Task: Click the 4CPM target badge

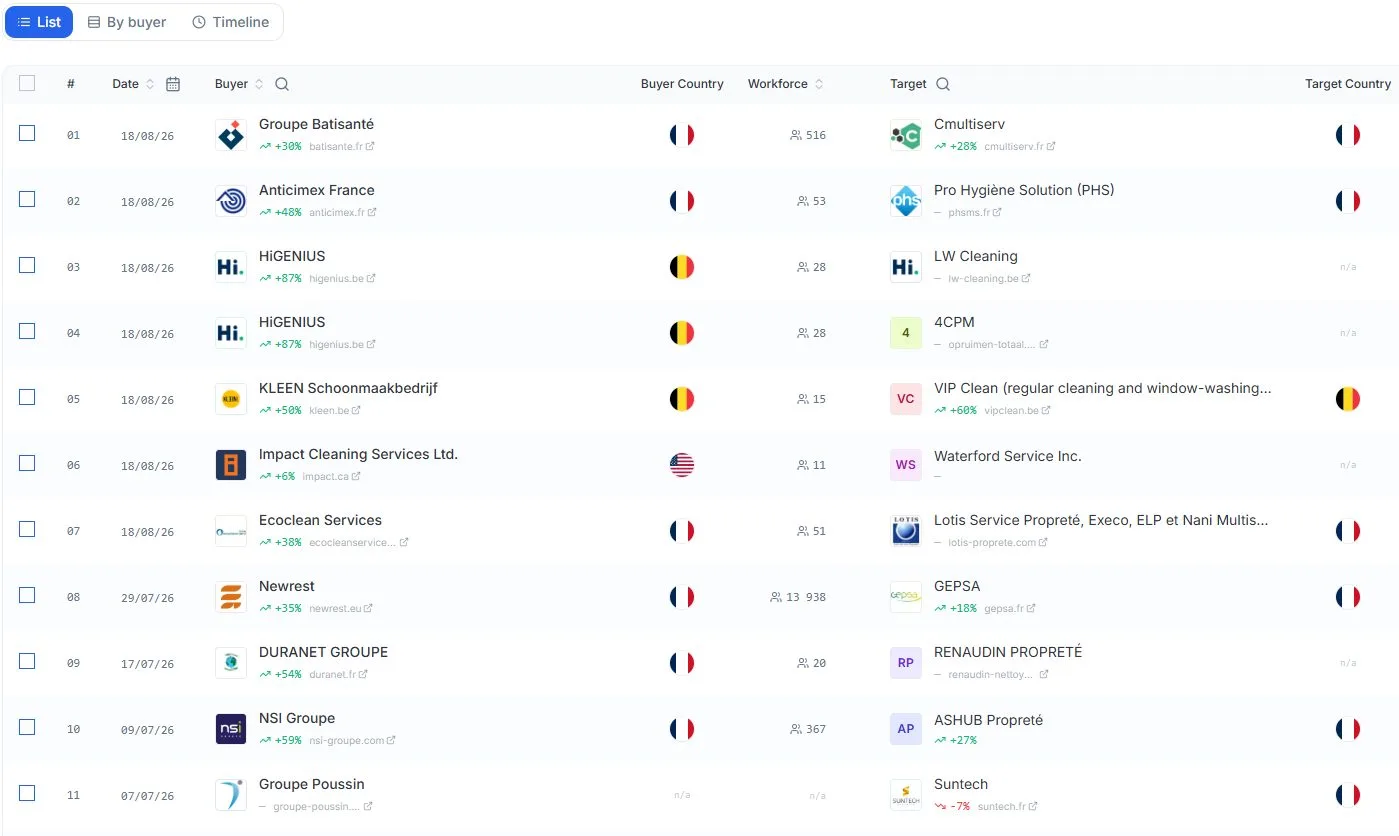Action: [x=906, y=333]
